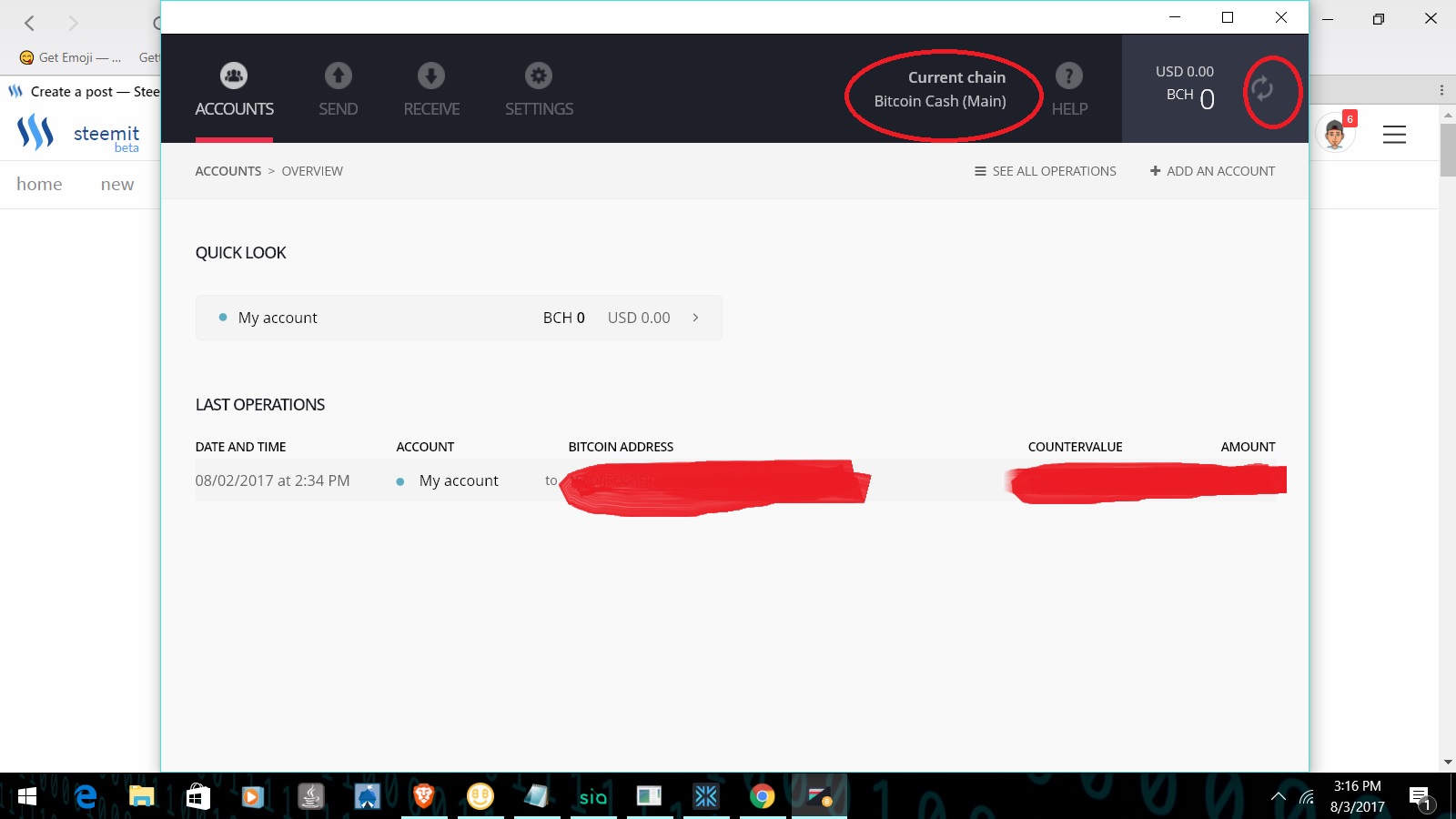Open Steemit new link in browser
Viewport: 1456px width, 819px height.
[117, 184]
